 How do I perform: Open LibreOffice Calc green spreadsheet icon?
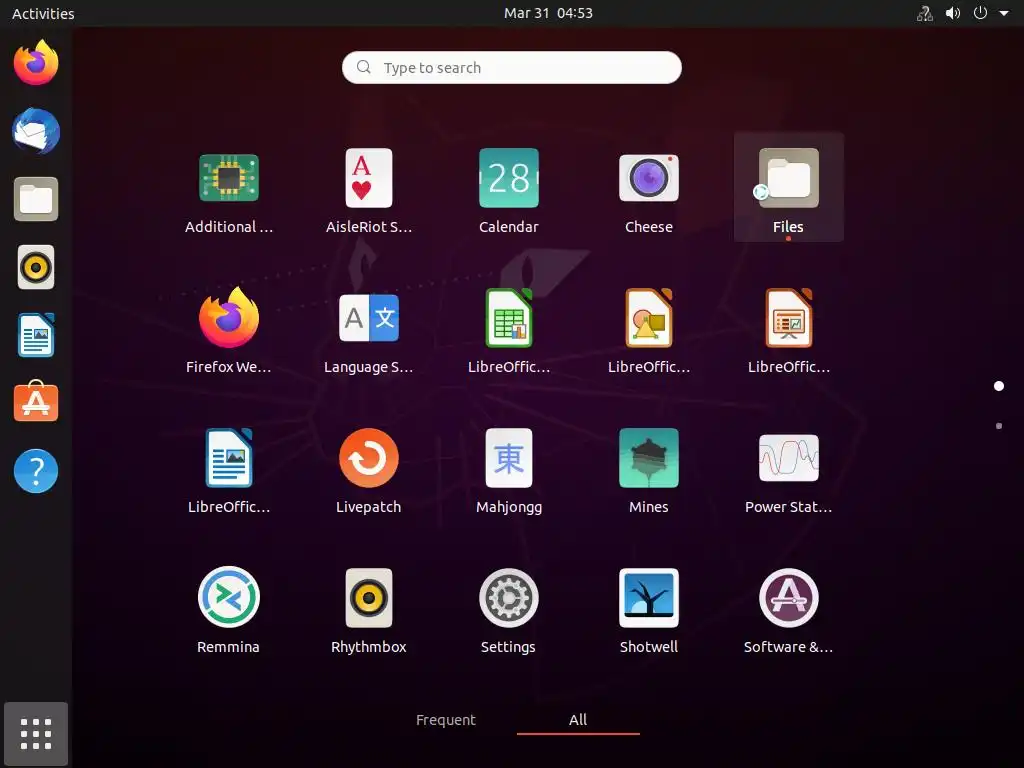pos(509,317)
